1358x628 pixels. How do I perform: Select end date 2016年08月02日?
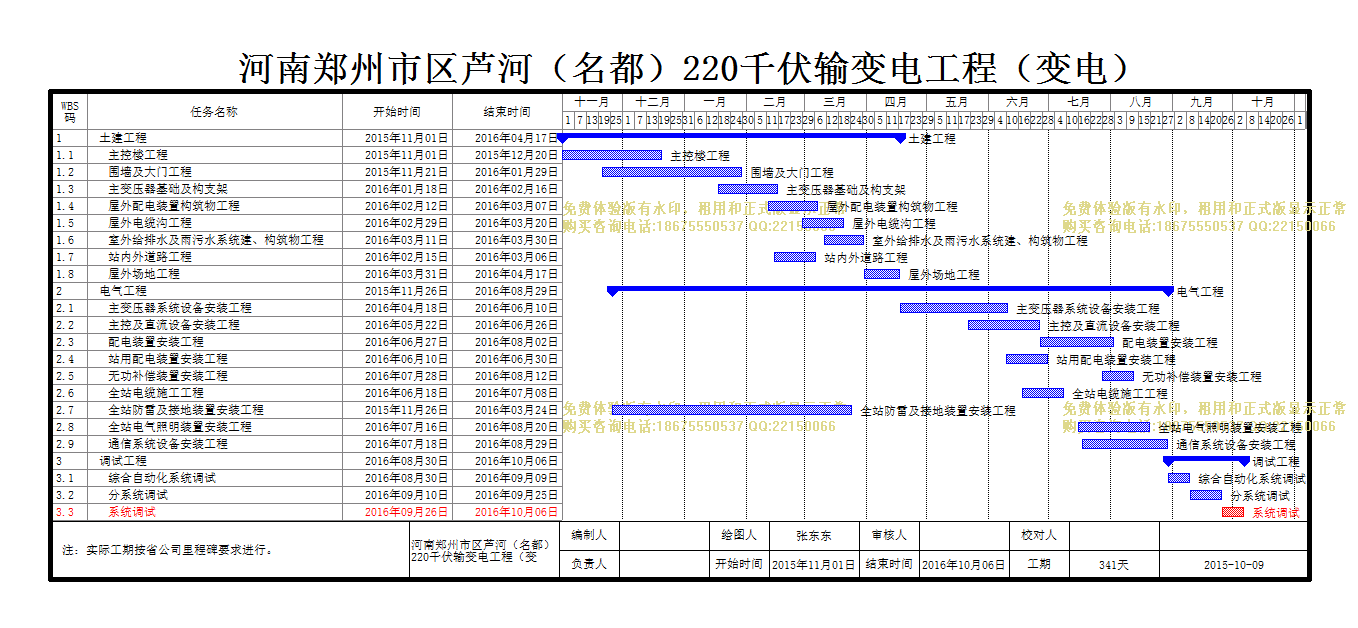[x=517, y=342]
